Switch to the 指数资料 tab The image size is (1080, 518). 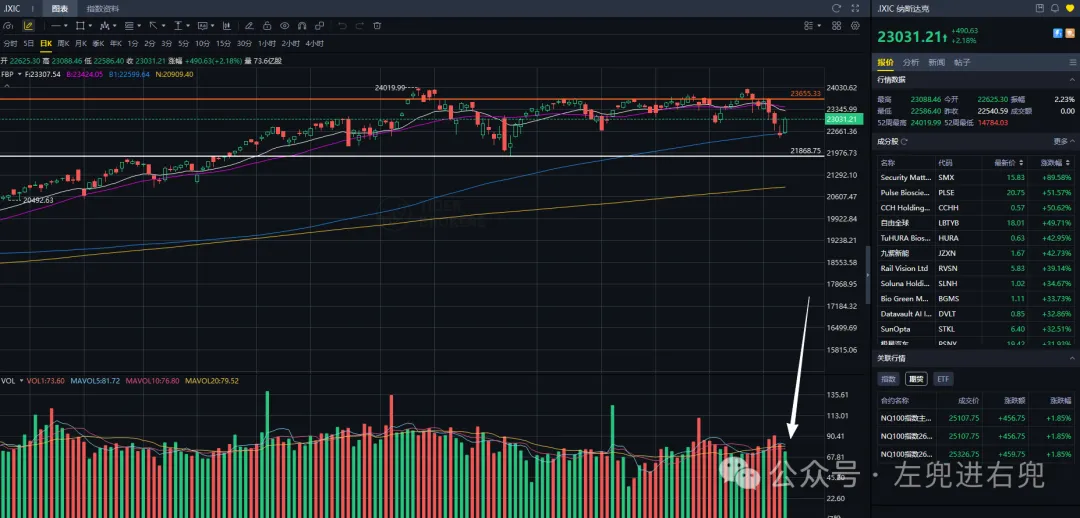[x=103, y=8]
